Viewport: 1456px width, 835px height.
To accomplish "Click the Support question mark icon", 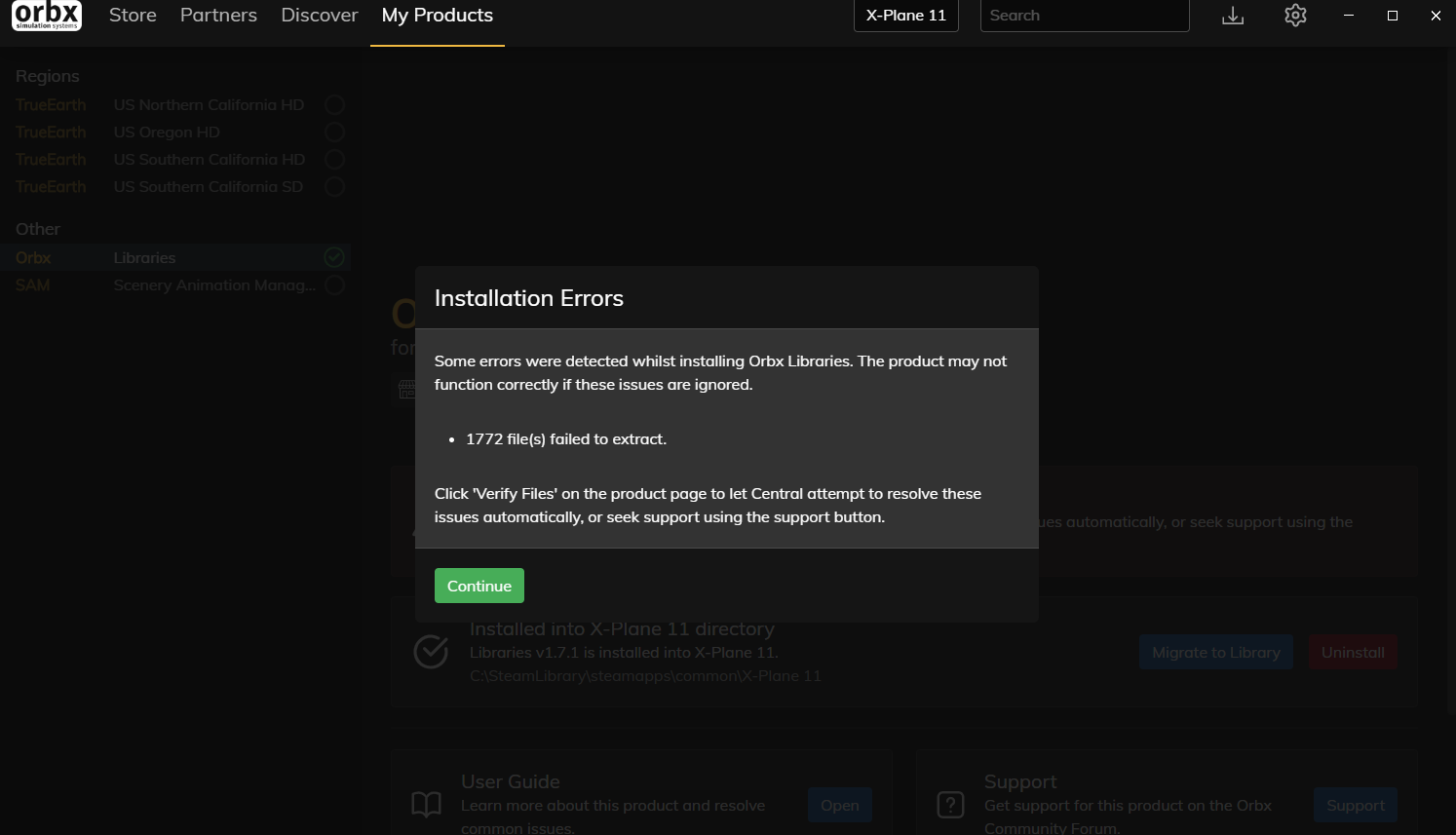I will [950, 805].
